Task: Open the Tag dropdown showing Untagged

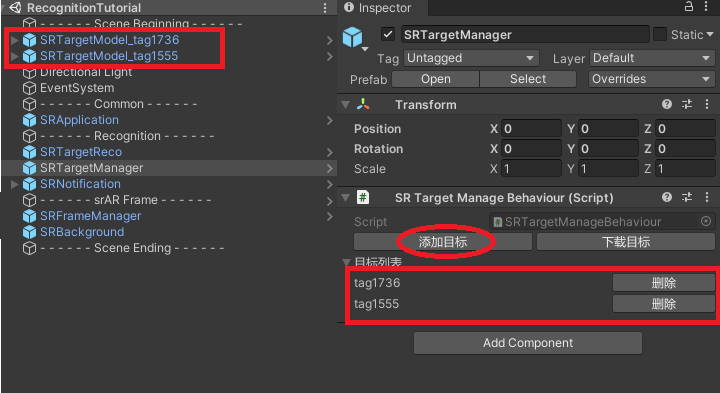Action: [x=471, y=58]
